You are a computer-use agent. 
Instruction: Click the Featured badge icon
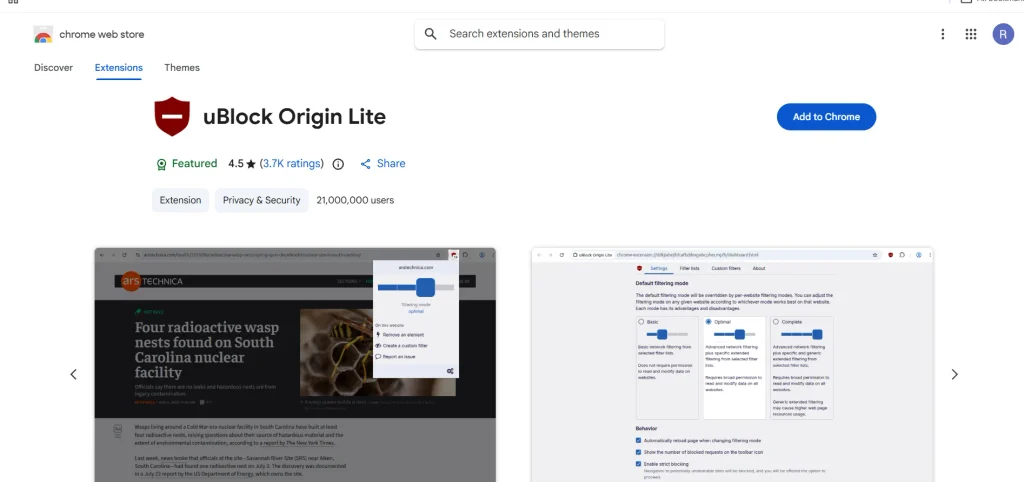(161, 165)
